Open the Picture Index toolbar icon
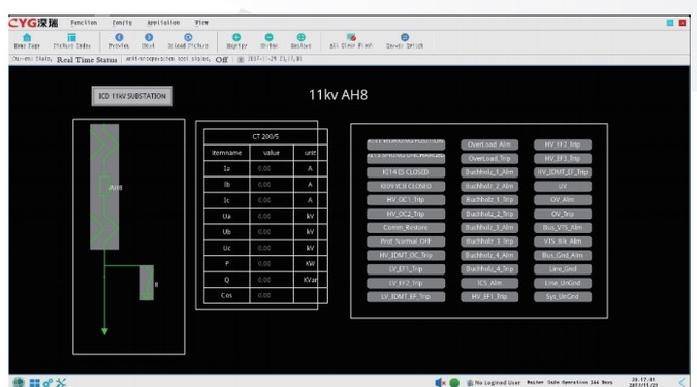The image size is (697, 387). (x=72, y=41)
